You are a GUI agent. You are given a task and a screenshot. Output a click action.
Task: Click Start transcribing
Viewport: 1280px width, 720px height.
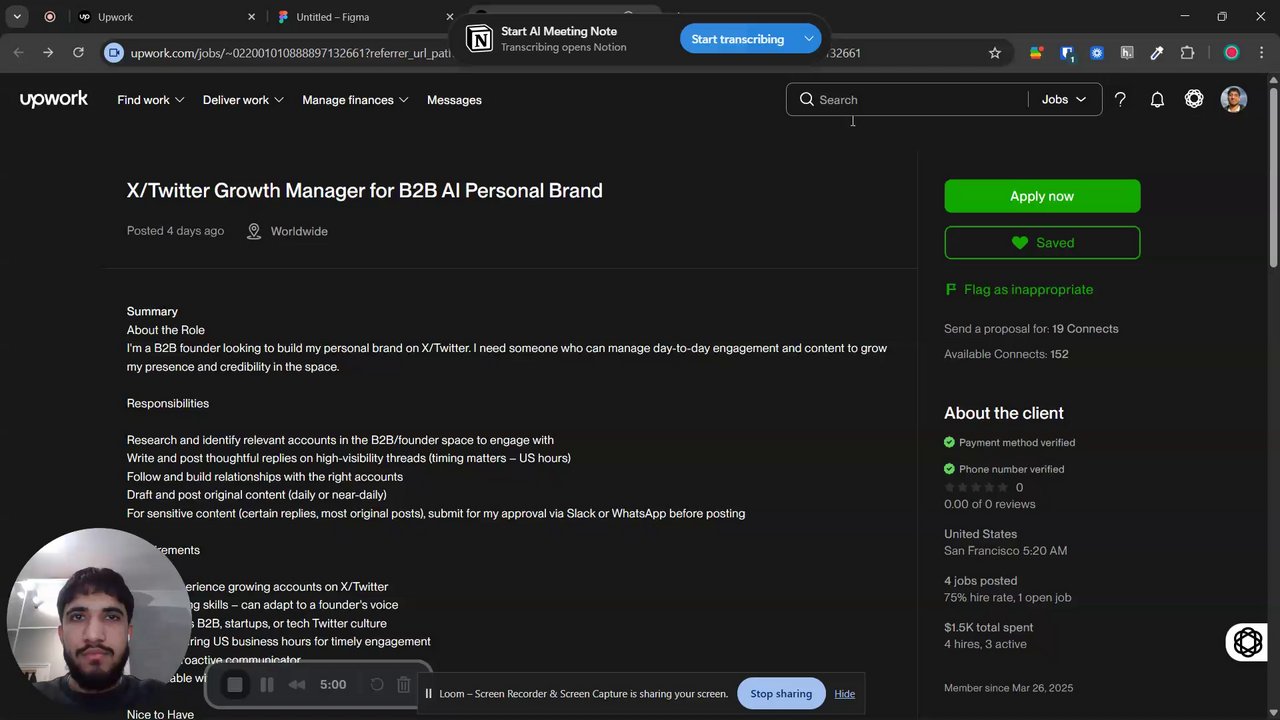[x=738, y=39]
